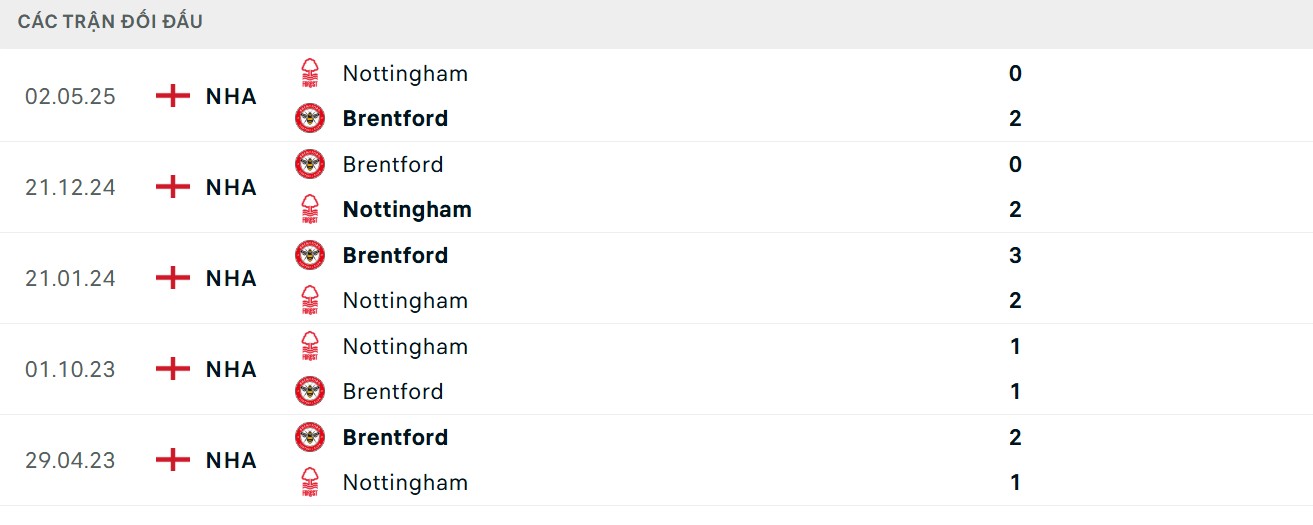Viewport: 1313px width, 525px height.
Task: Select Brentford name in 21.01.24 match
Action: 395,255
